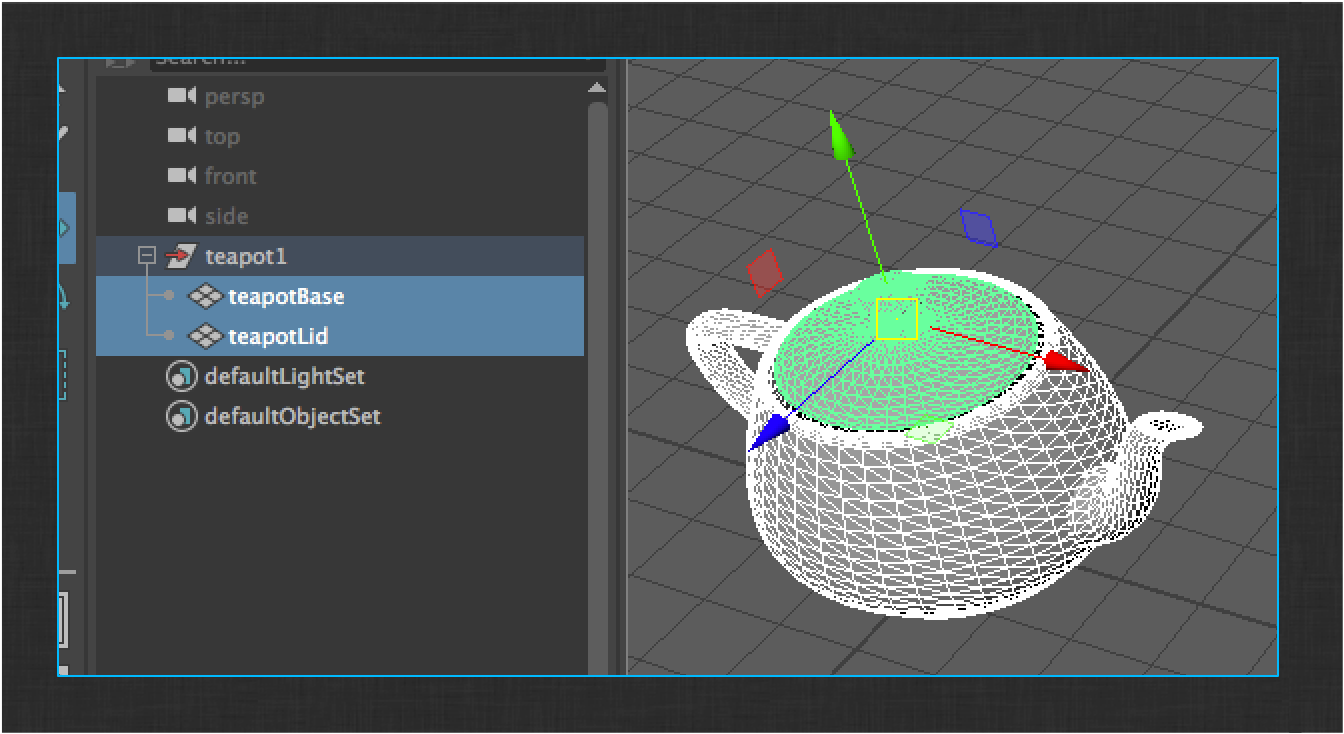Select the top camera label
1344x734 pixels.
click(x=222, y=137)
